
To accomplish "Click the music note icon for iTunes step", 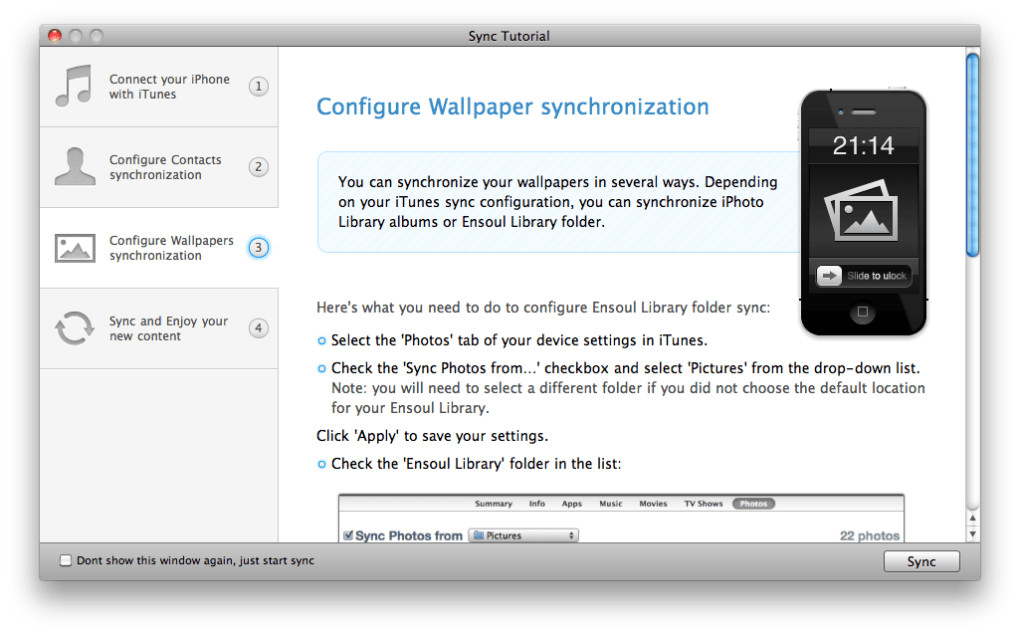I will point(73,86).
